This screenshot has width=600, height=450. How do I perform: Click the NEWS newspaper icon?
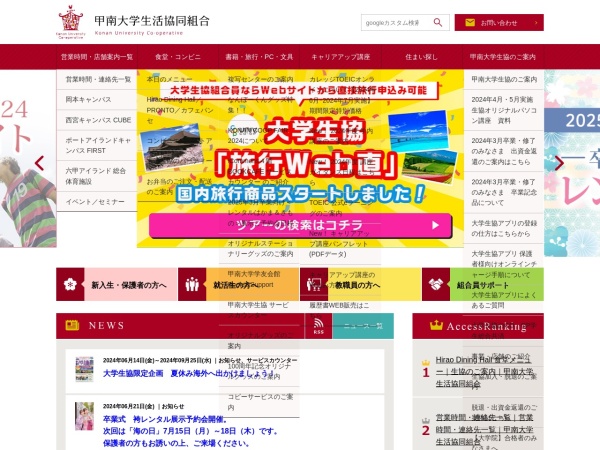(x=72, y=325)
